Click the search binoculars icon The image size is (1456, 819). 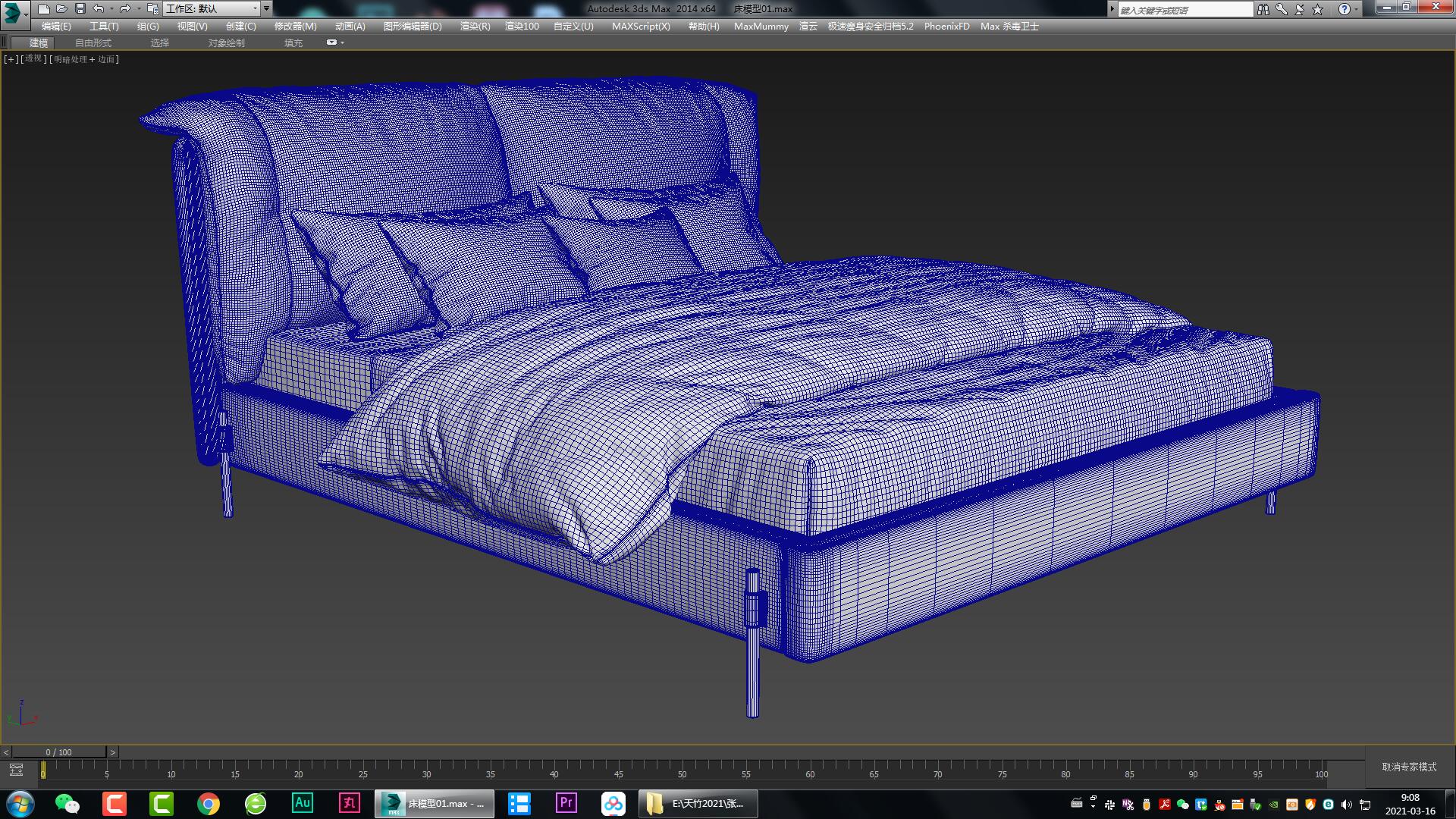pyautogui.click(x=1263, y=9)
